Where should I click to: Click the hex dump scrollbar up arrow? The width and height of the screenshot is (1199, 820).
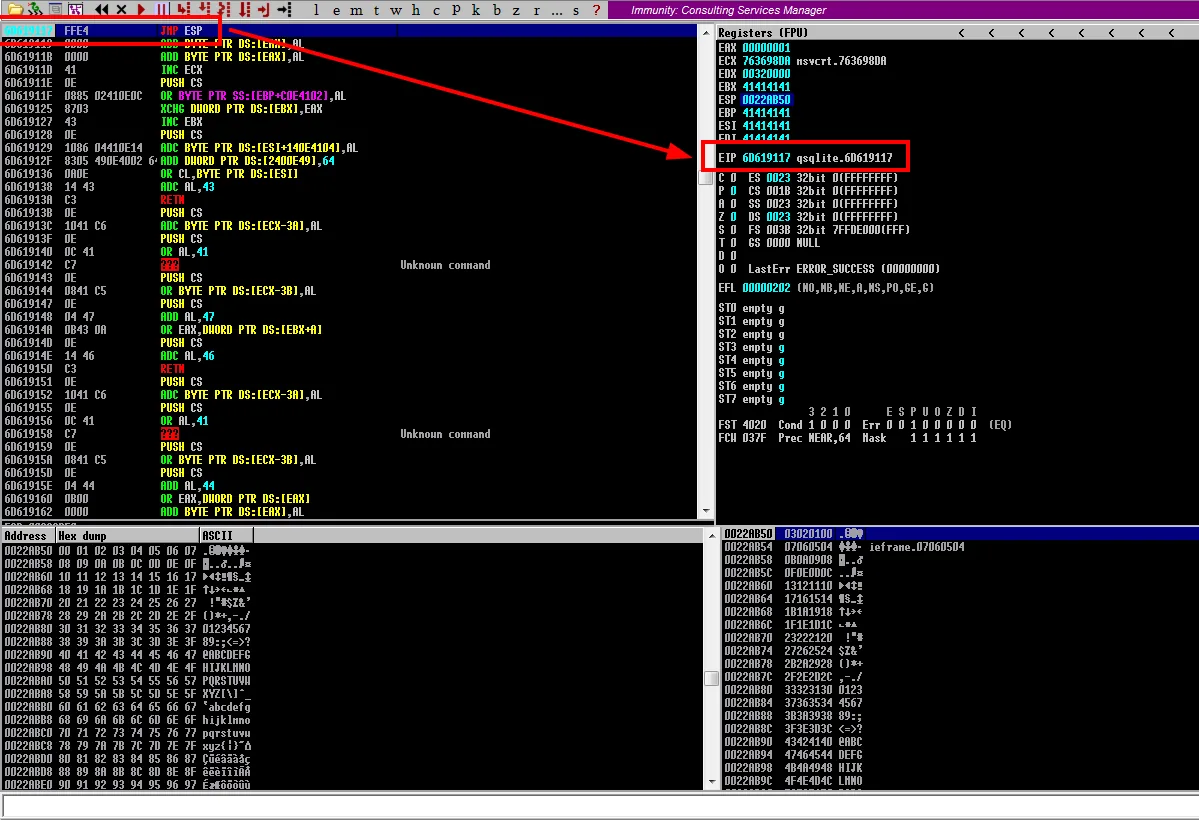(710, 535)
